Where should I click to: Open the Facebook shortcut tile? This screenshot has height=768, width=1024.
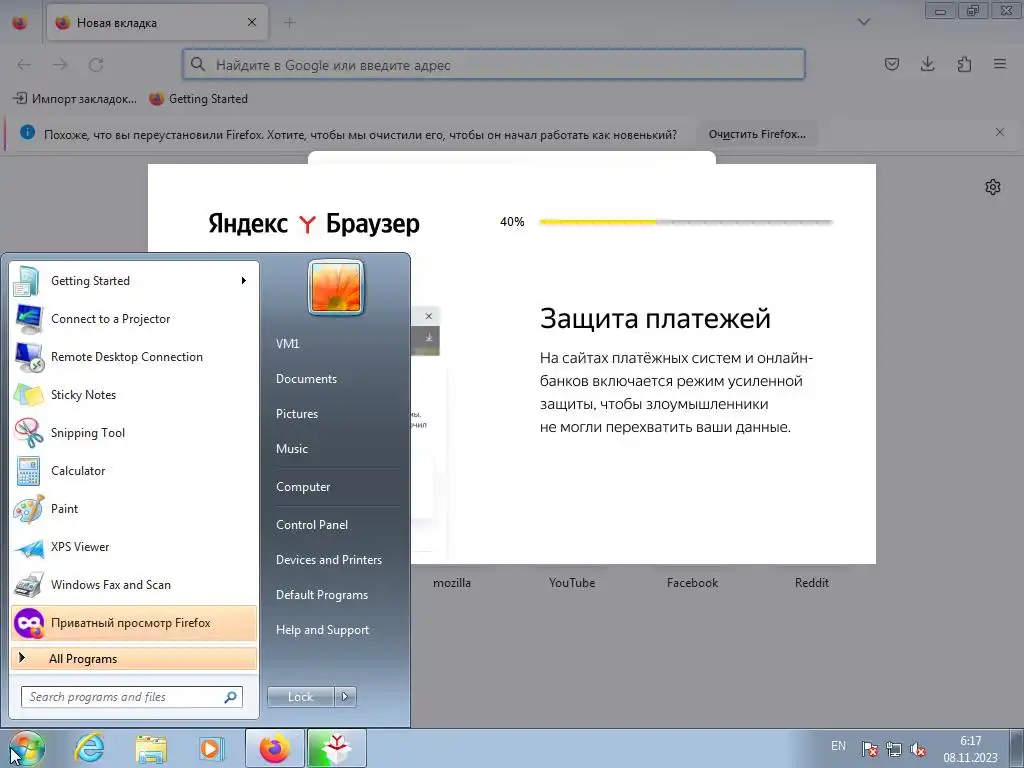point(692,583)
